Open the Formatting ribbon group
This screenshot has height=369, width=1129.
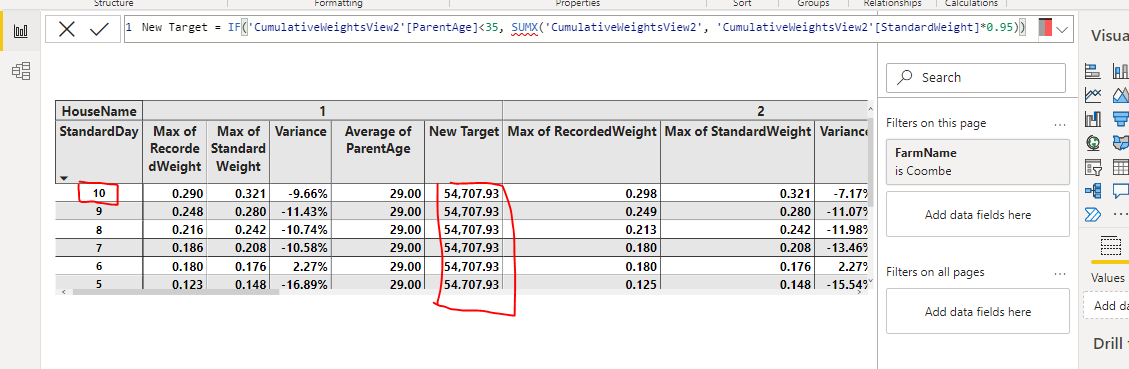[338, 4]
